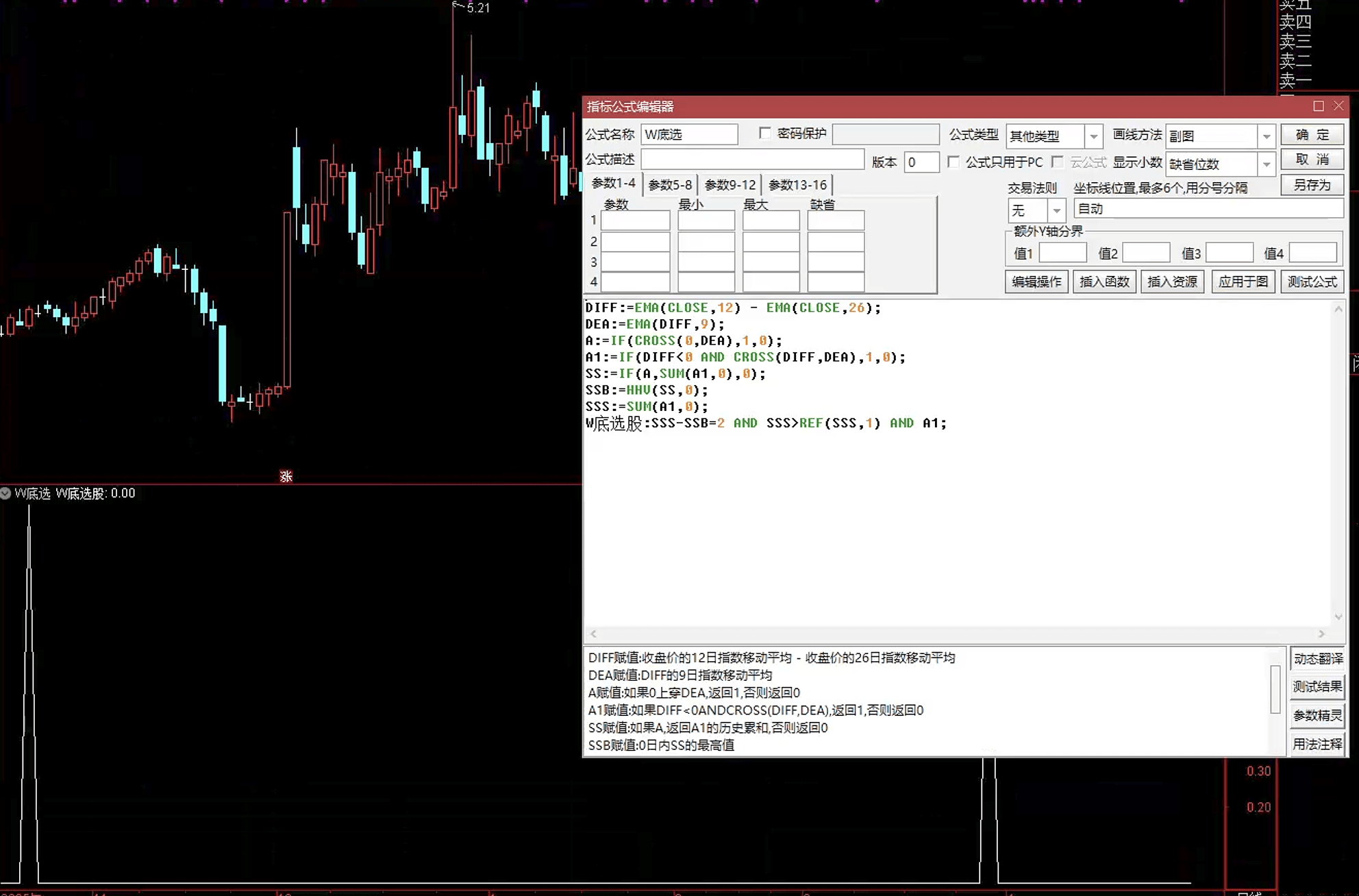This screenshot has width=1359, height=896.
Task: Click the 取消 cancel button
Action: coord(1312,160)
